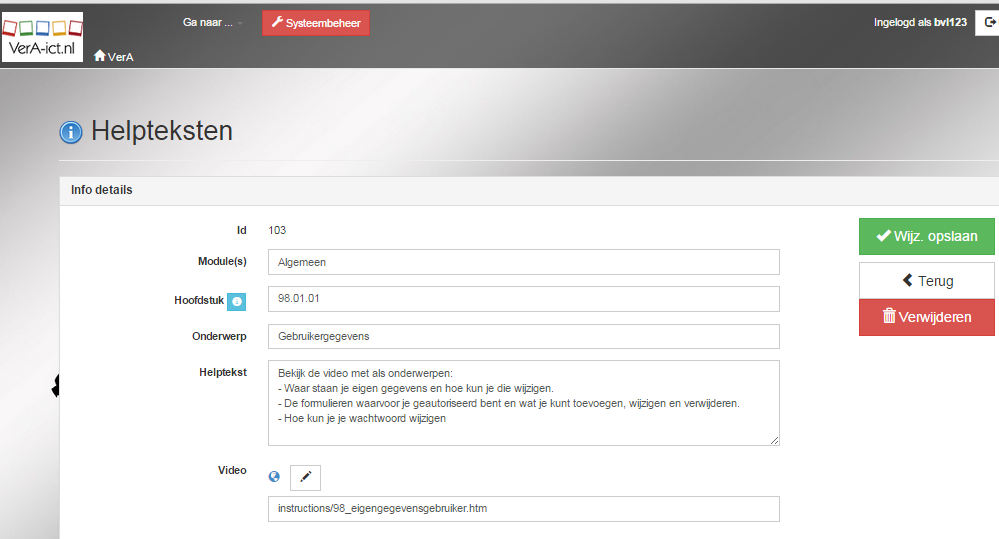The width and height of the screenshot is (999, 539).
Task: Click the logout icon at top right
Action: (988, 23)
